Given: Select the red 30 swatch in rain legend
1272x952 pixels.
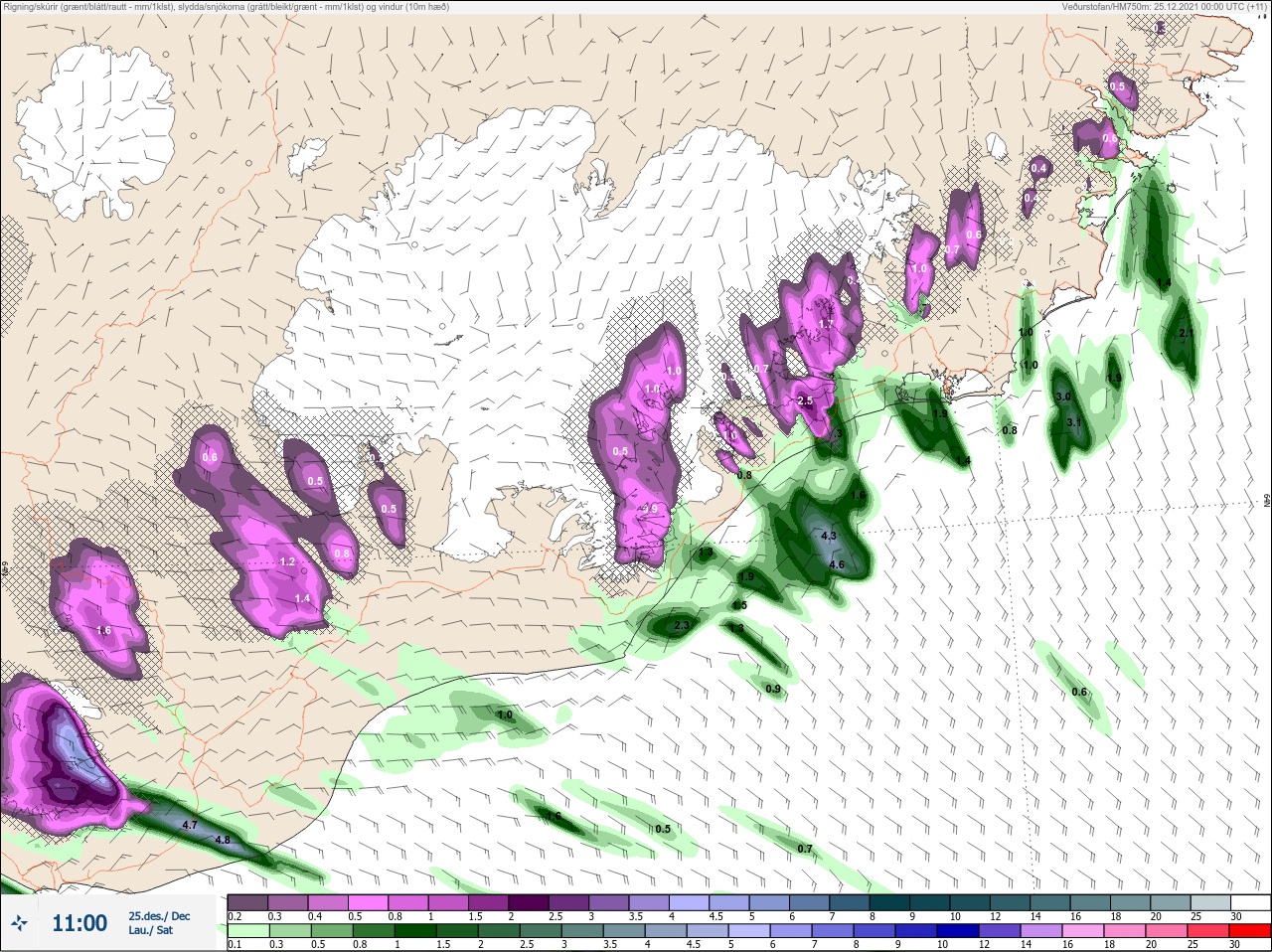Looking at the screenshot, I should click(1250, 931).
